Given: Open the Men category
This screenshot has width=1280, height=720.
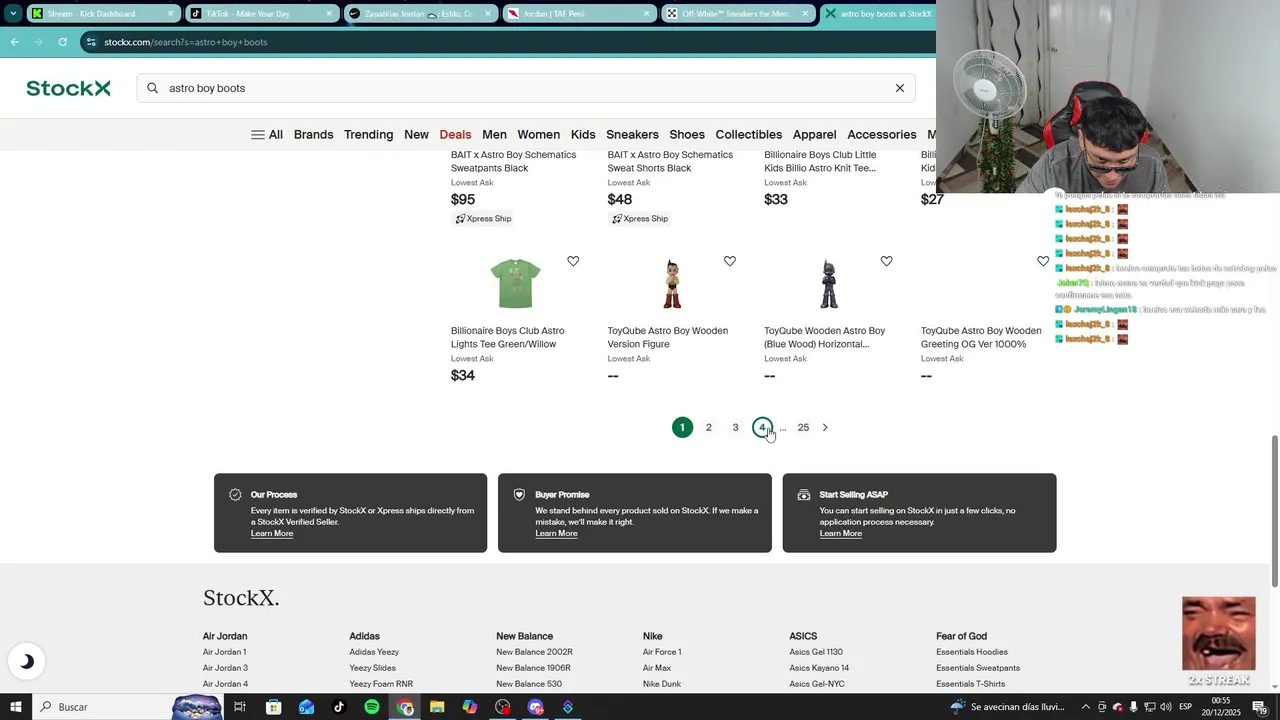Looking at the screenshot, I should 494,134.
